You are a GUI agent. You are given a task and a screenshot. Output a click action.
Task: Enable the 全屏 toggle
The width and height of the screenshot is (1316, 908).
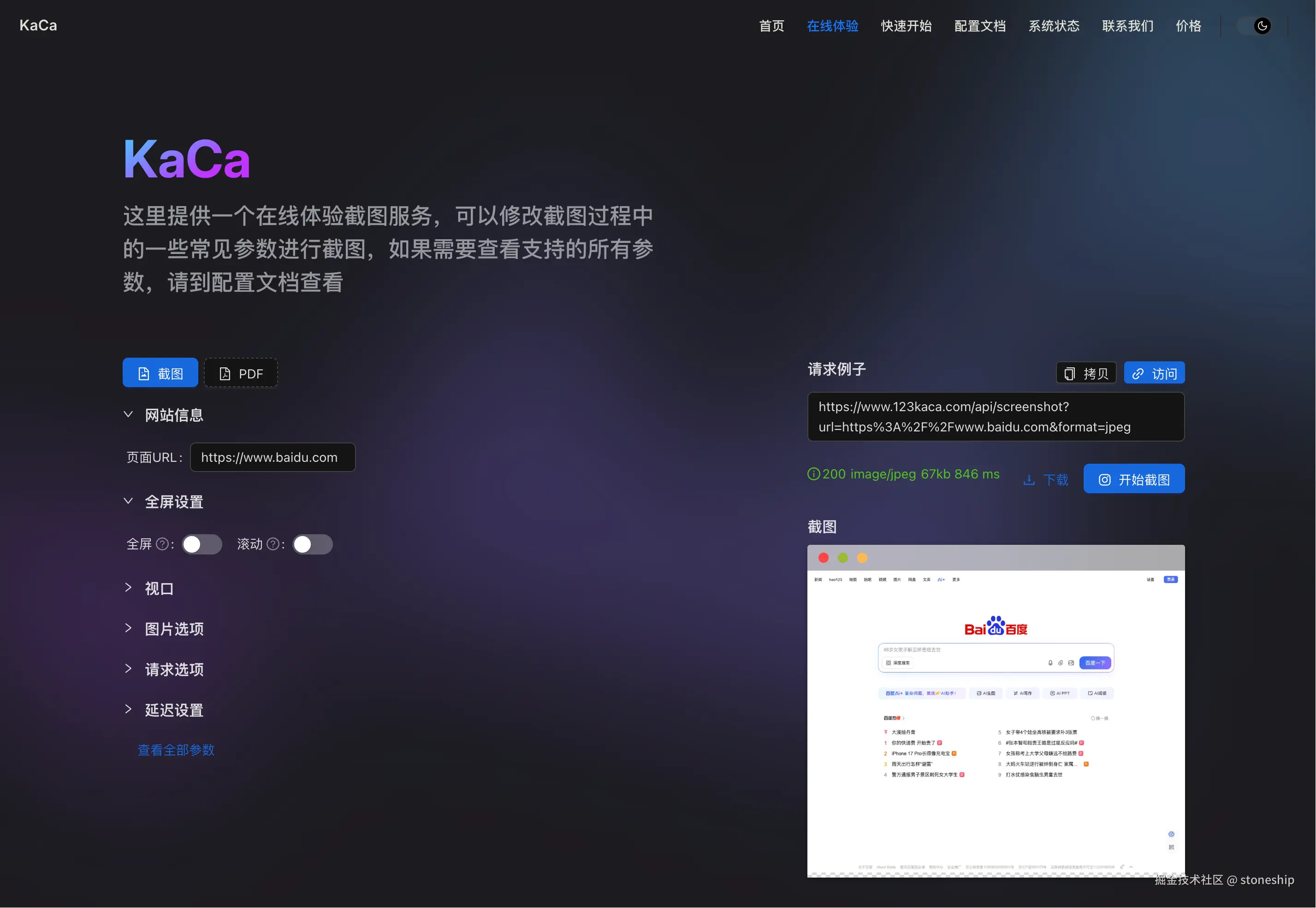pyautogui.click(x=202, y=544)
